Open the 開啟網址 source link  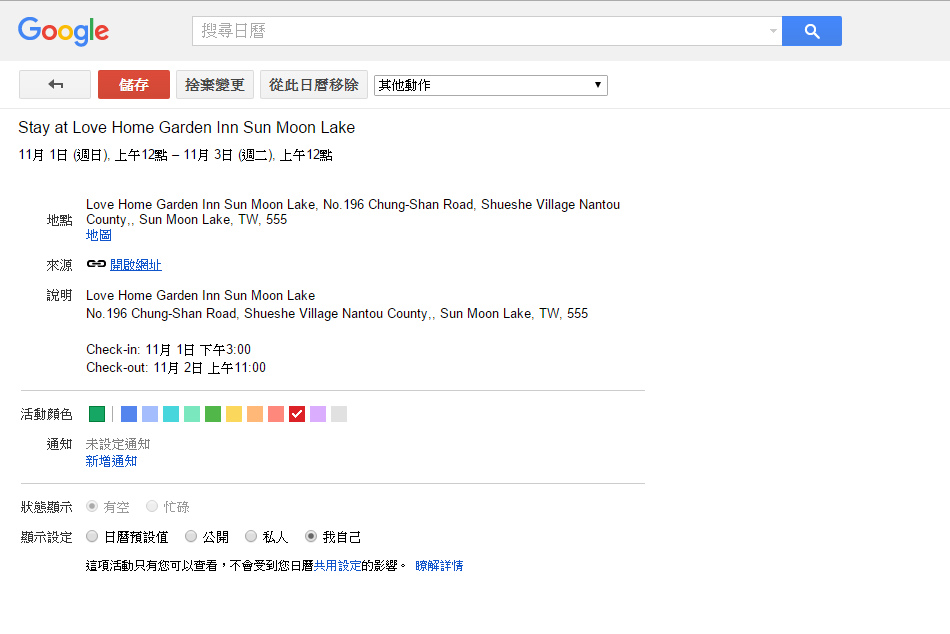(x=136, y=265)
